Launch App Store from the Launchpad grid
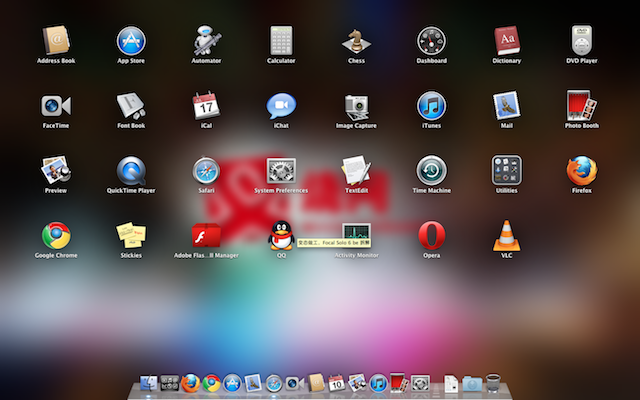This screenshot has width=640, height=400. click(131, 40)
